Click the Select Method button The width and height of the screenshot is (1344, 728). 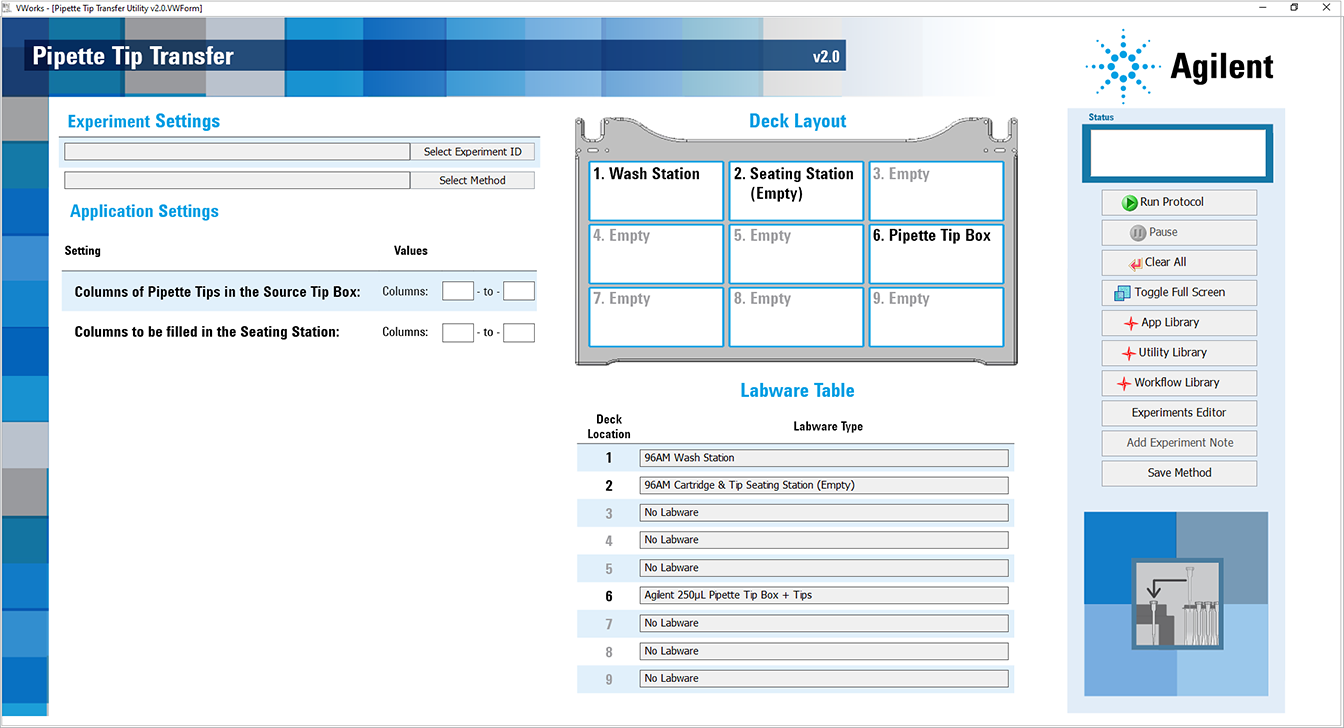click(x=472, y=181)
